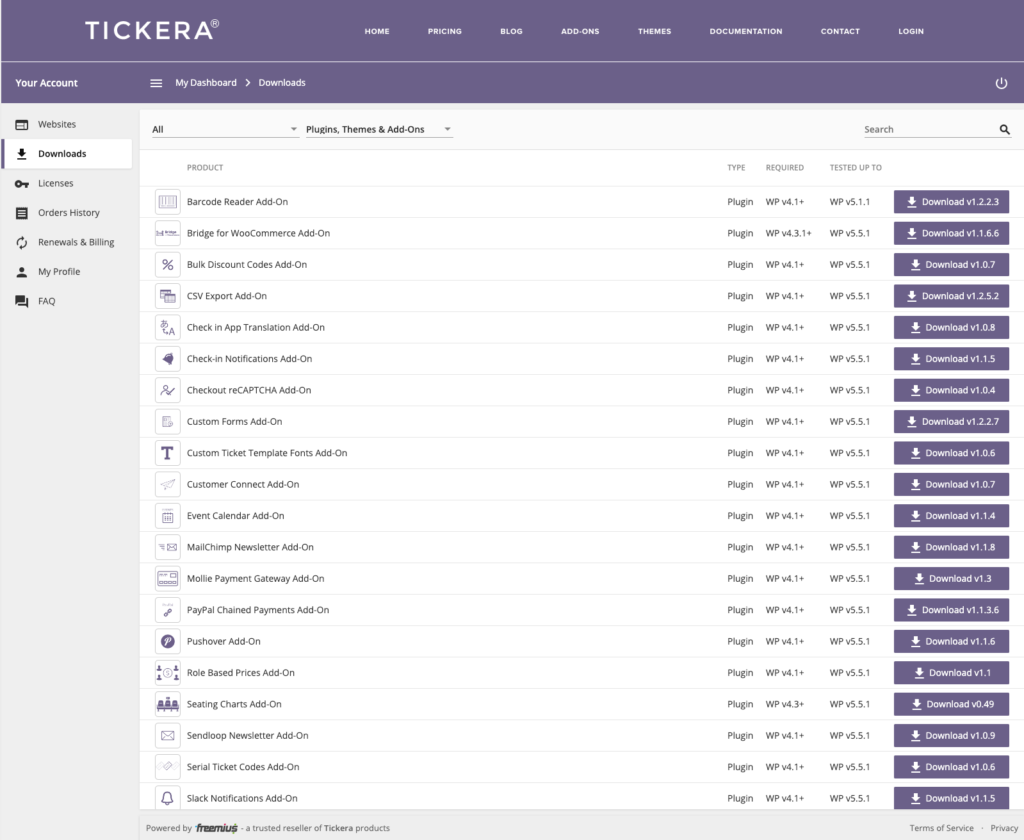Click the Slack Notifications bell icon
The image size is (1024, 840).
pos(167,797)
